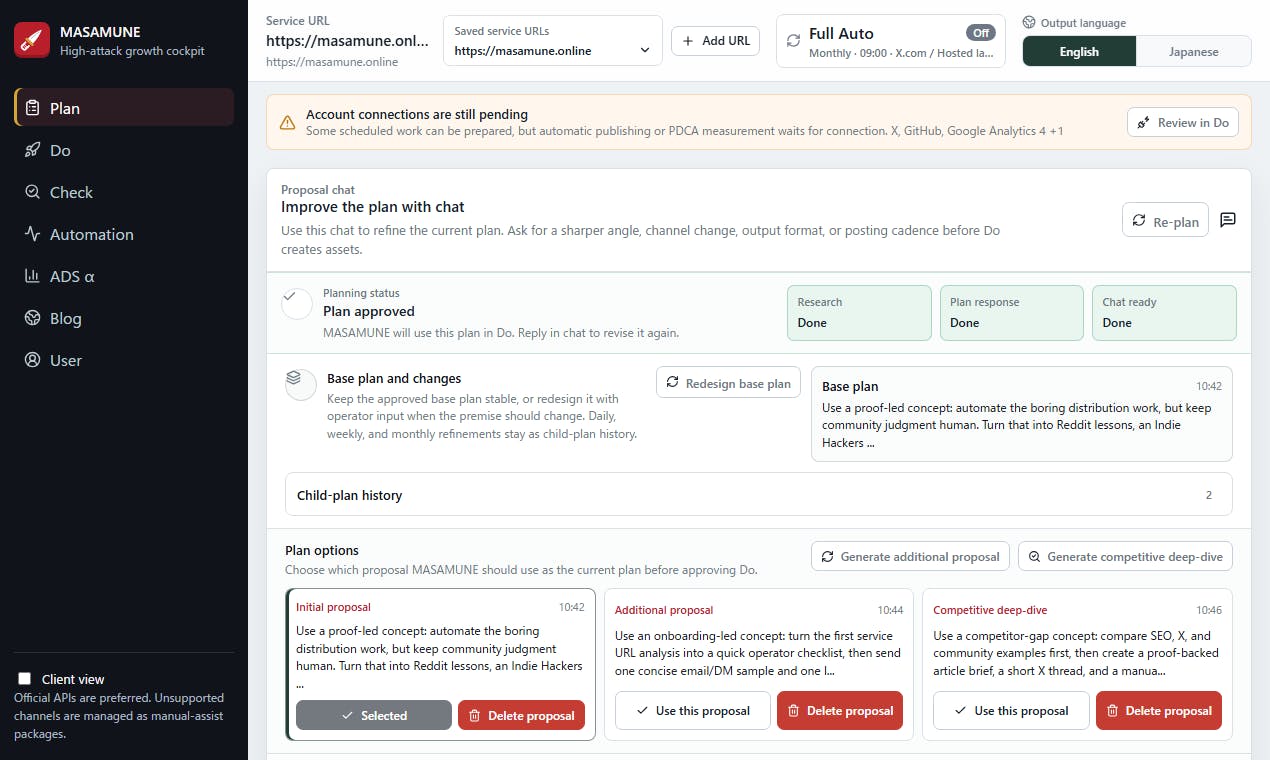Click the Account connections are still pending text
The width and height of the screenshot is (1270, 760).
(417, 114)
